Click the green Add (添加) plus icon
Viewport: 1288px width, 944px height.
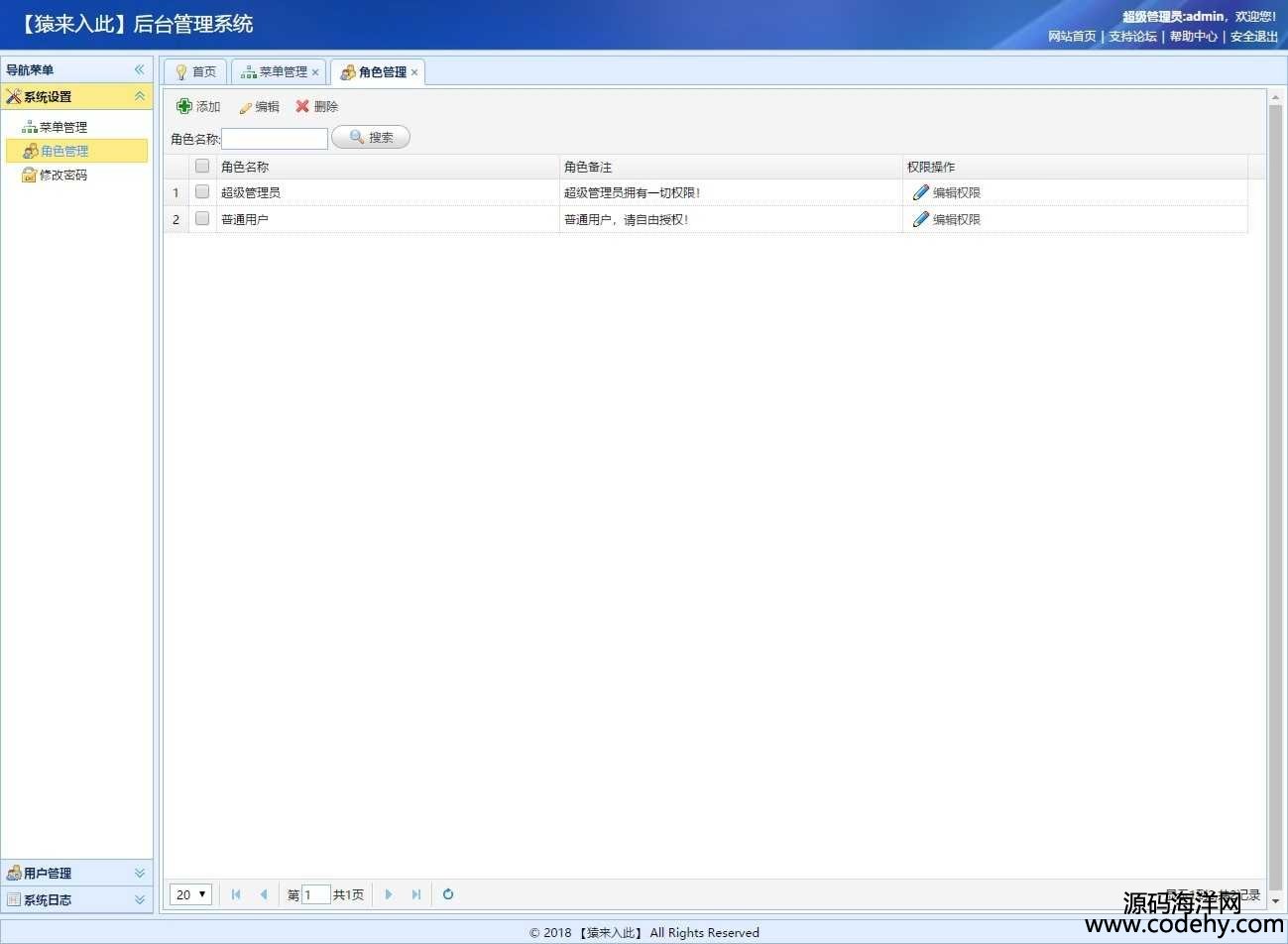coord(184,106)
